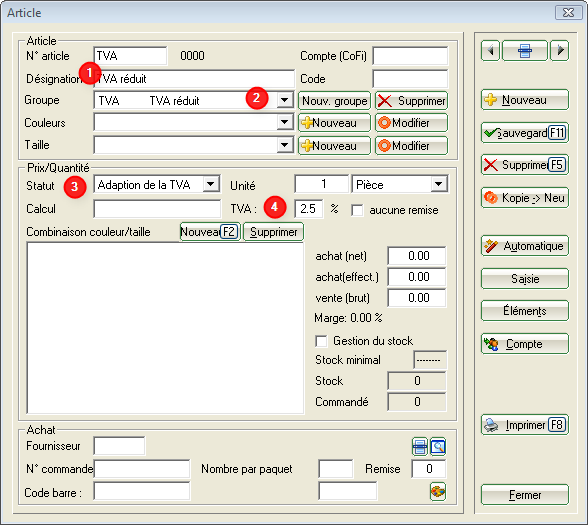Open the Statut dropdown list
588x525 pixels.
point(211,184)
